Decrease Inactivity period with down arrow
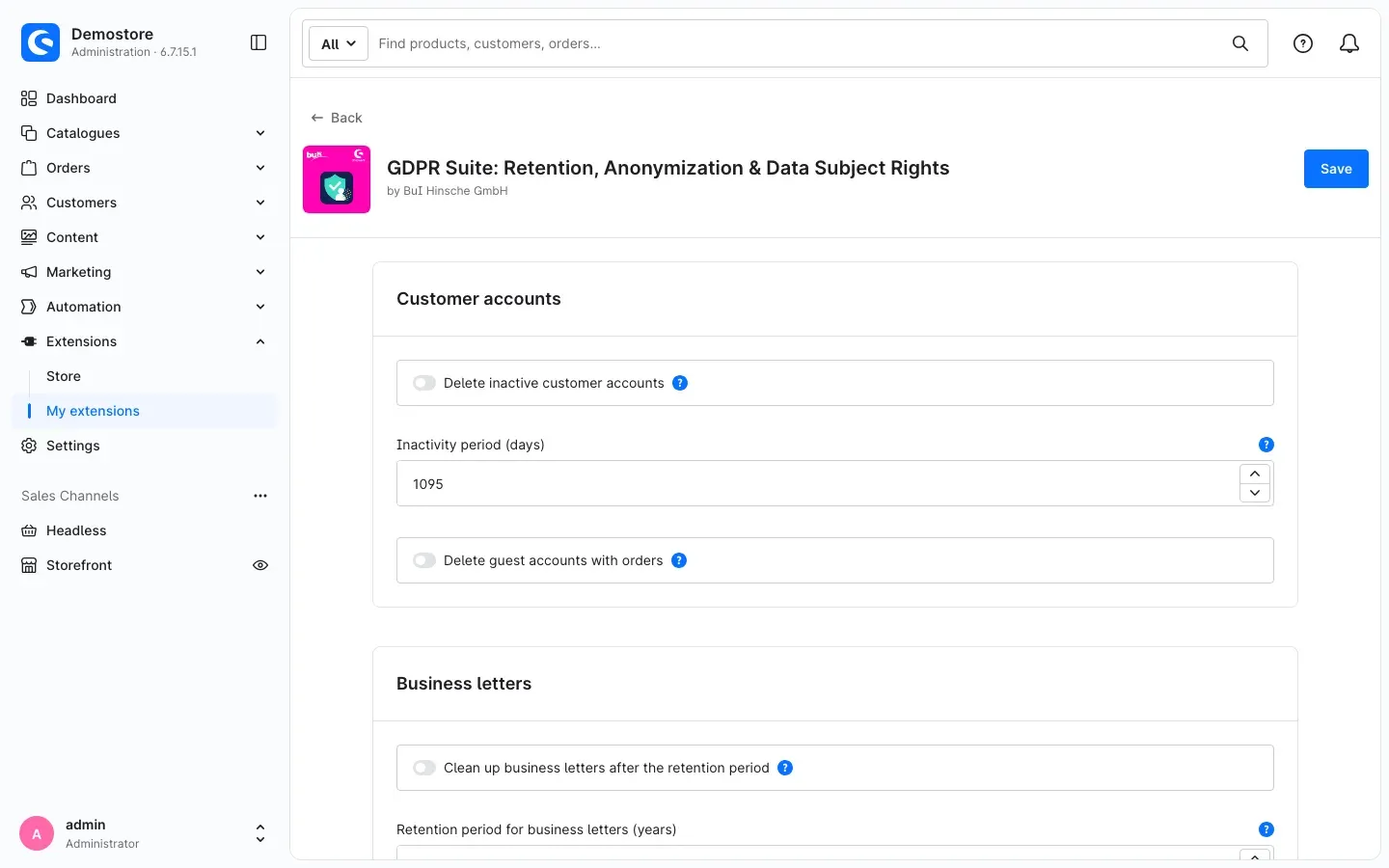Image resolution: width=1389 pixels, height=868 pixels. pos(1255,493)
